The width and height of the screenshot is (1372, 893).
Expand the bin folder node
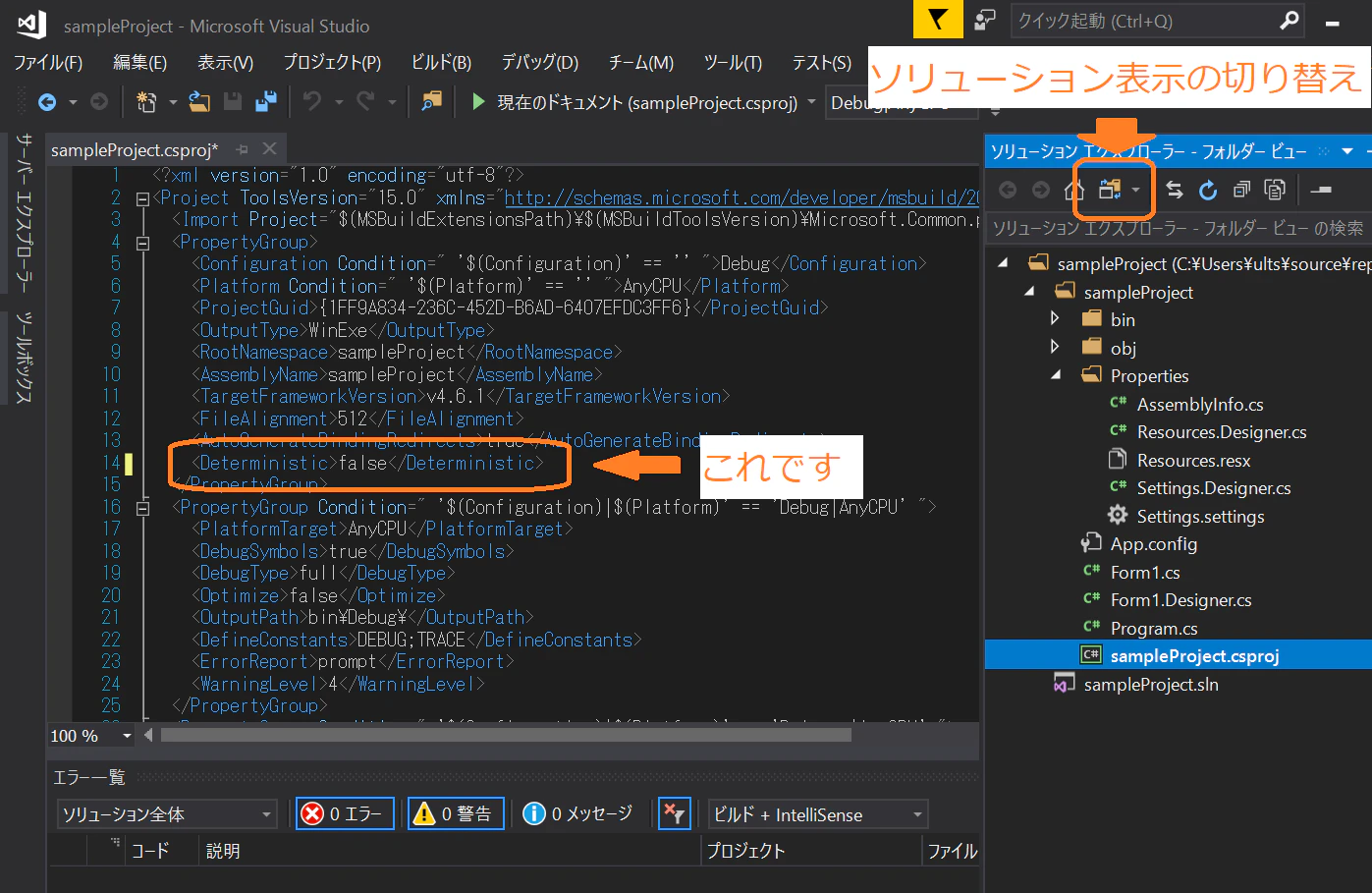click(x=1055, y=318)
